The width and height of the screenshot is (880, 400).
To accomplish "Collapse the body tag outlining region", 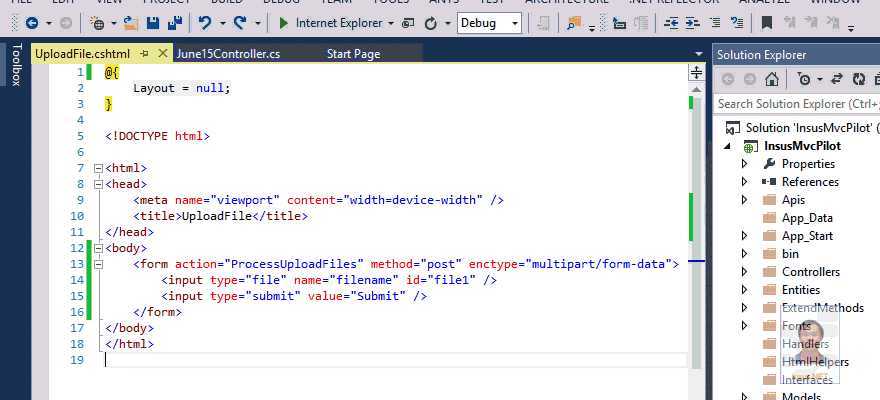I will [x=99, y=248].
